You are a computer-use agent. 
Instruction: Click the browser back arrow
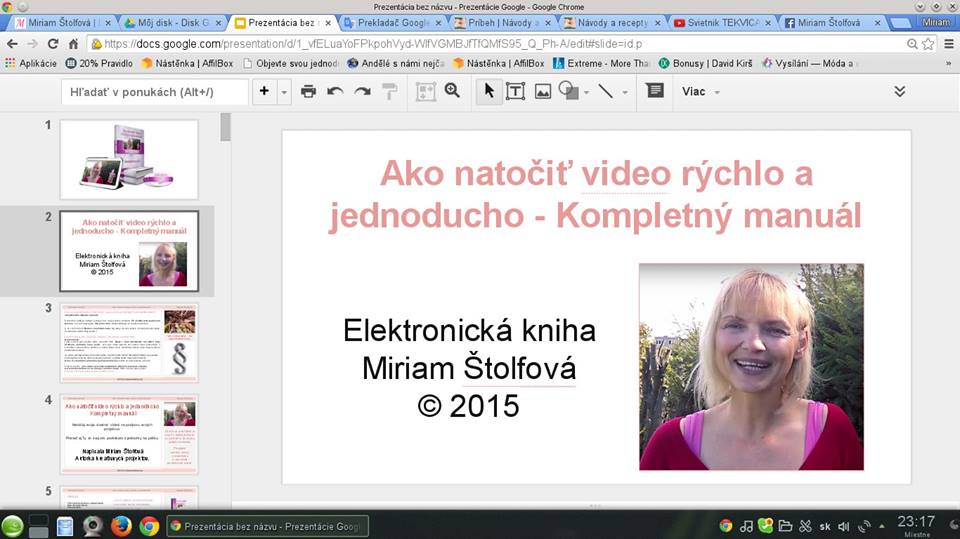[x=12, y=44]
